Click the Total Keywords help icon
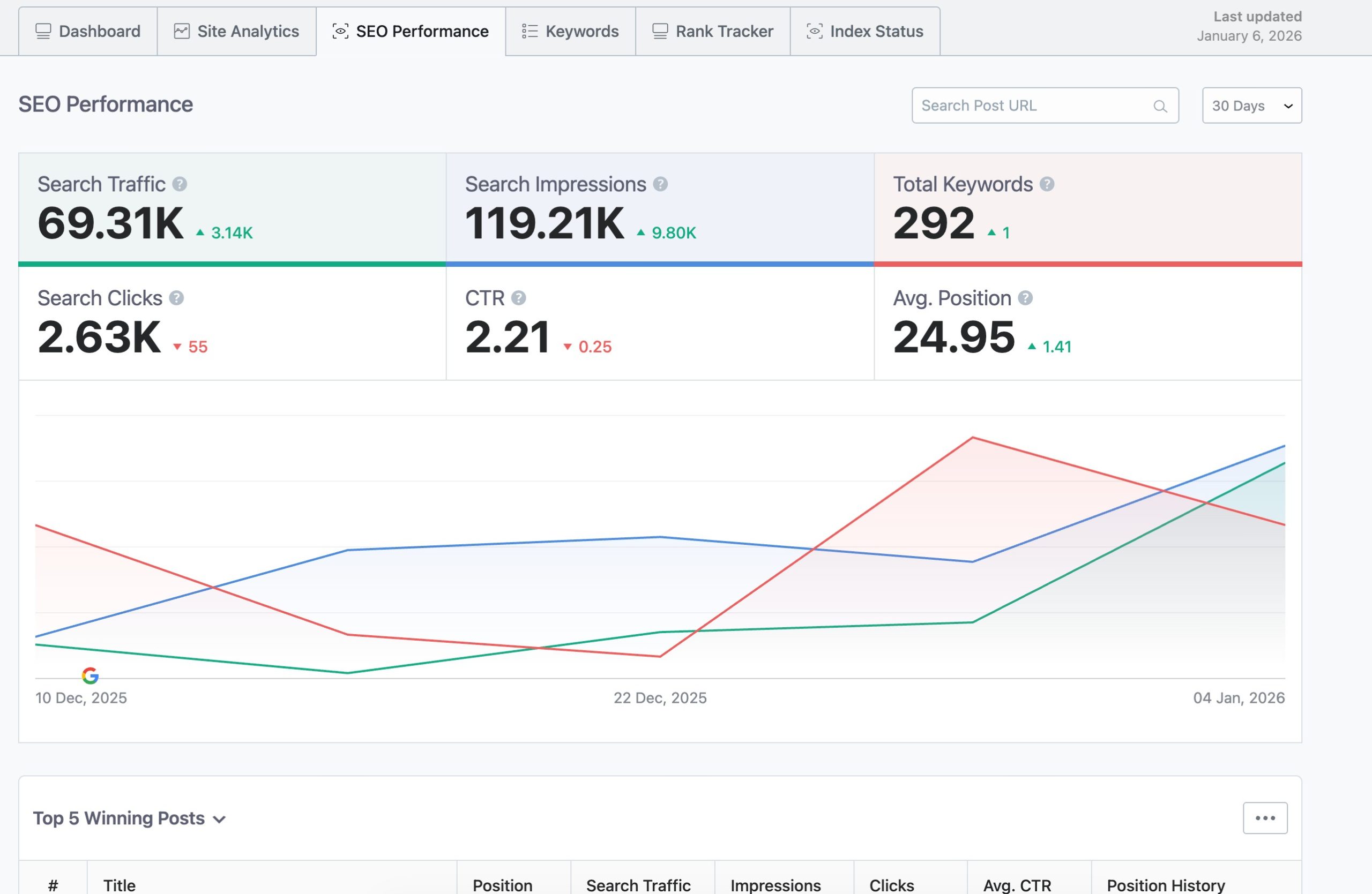 tap(1047, 184)
